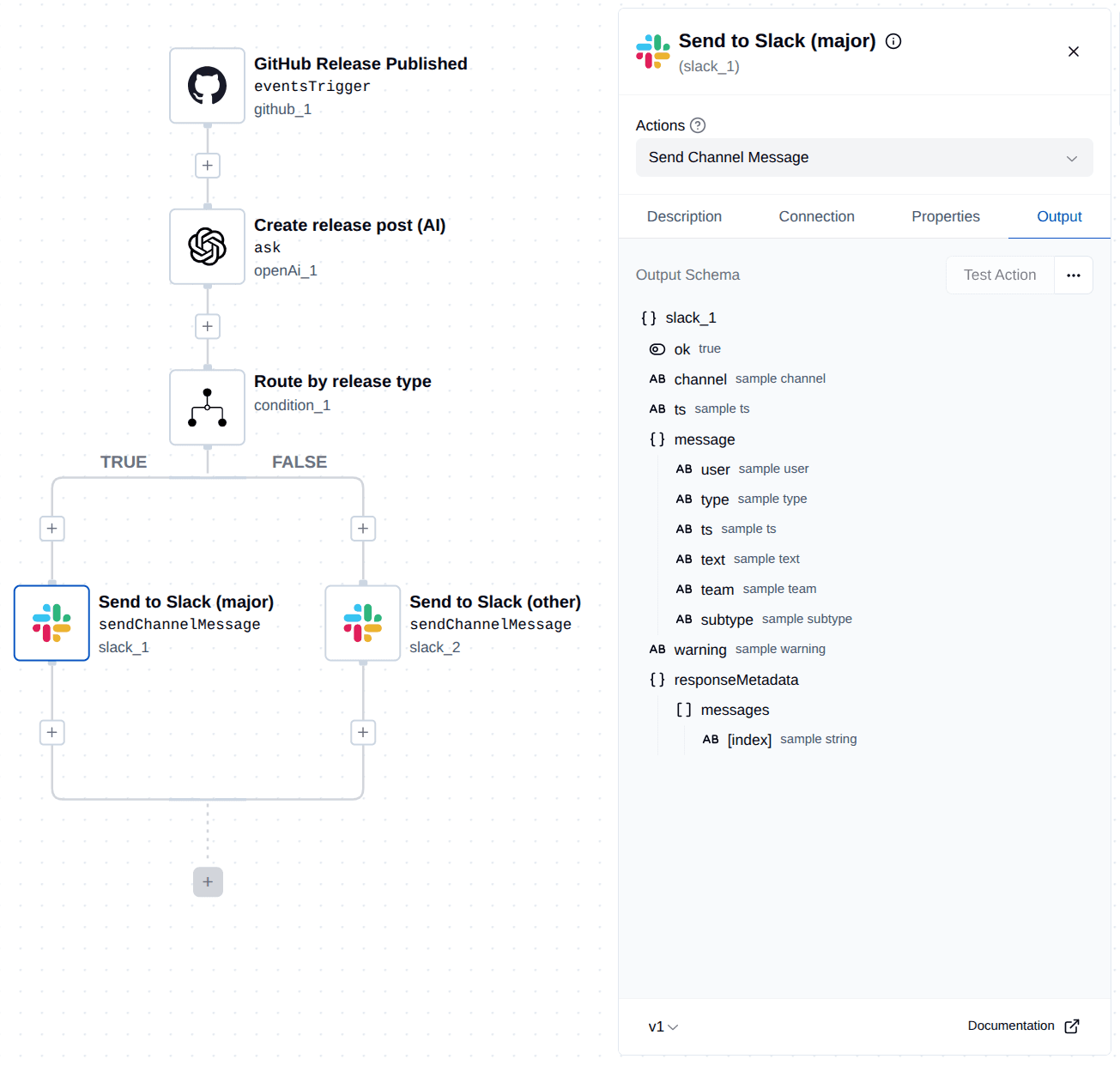Screen dimensions: 1120x1065
Task: Switch to the Connection tab
Action: [816, 217]
